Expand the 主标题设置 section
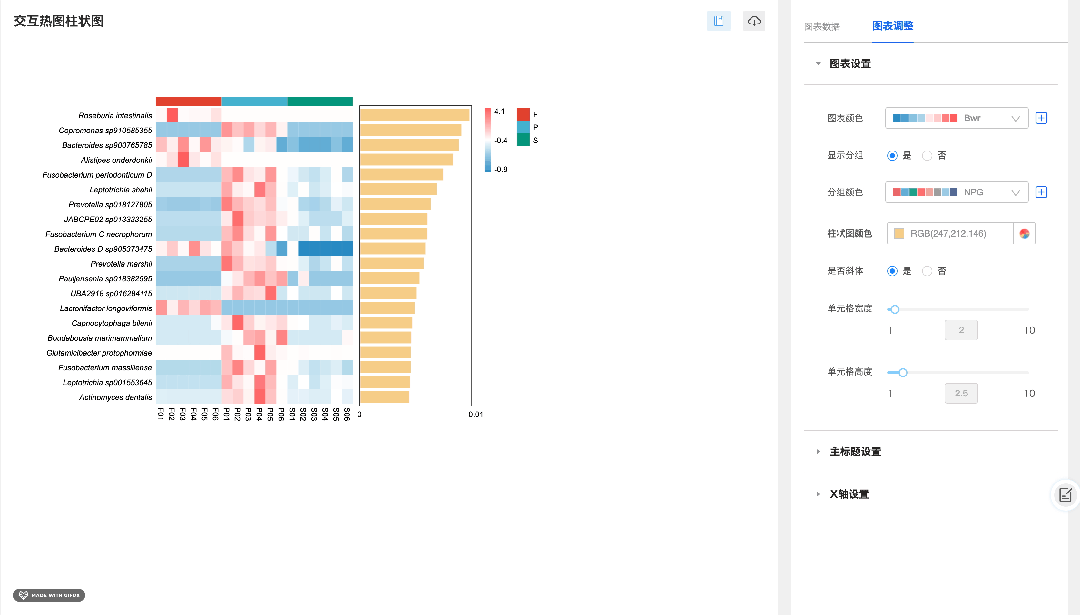This screenshot has width=1081, height=616. [x=855, y=452]
